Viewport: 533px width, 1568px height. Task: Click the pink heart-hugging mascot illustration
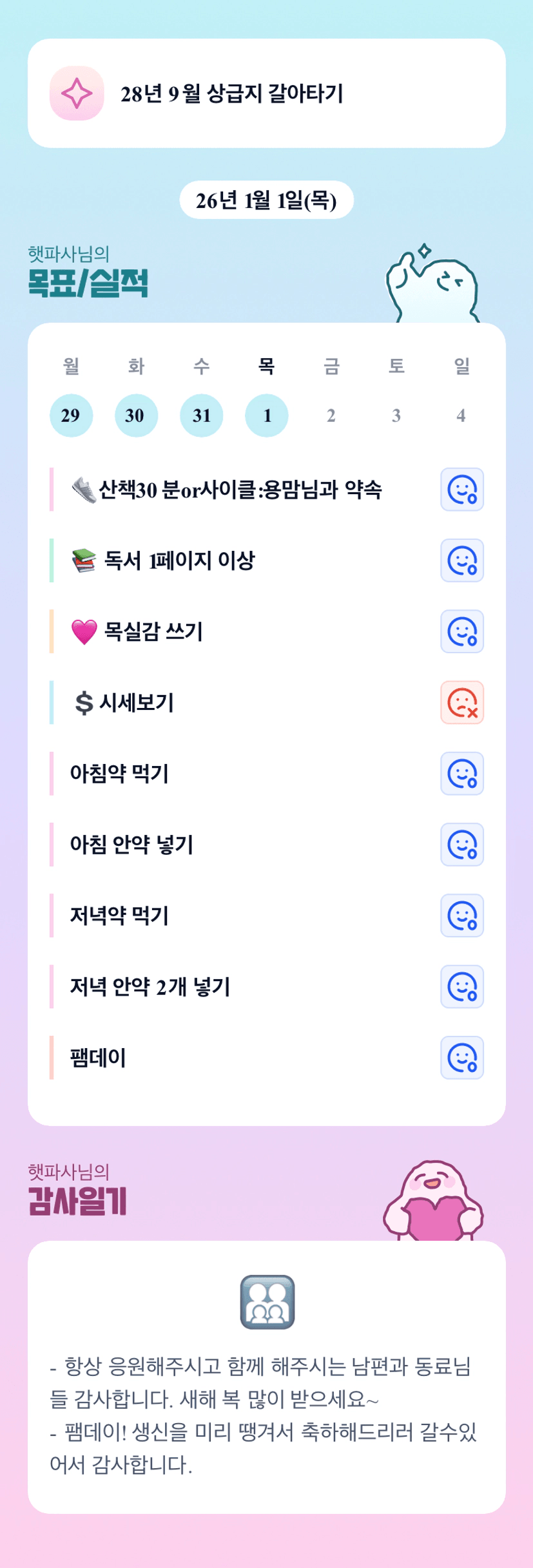(x=433, y=1202)
